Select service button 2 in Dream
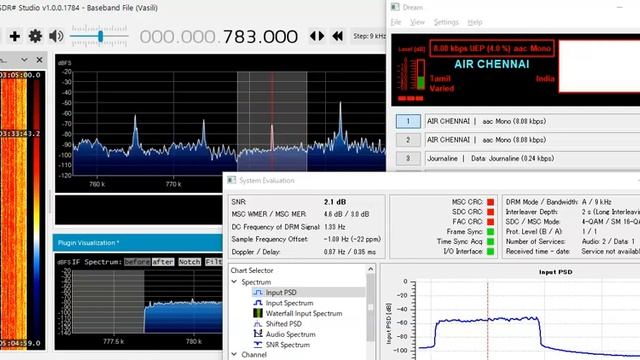This screenshot has width=640, height=360. point(408,140)
